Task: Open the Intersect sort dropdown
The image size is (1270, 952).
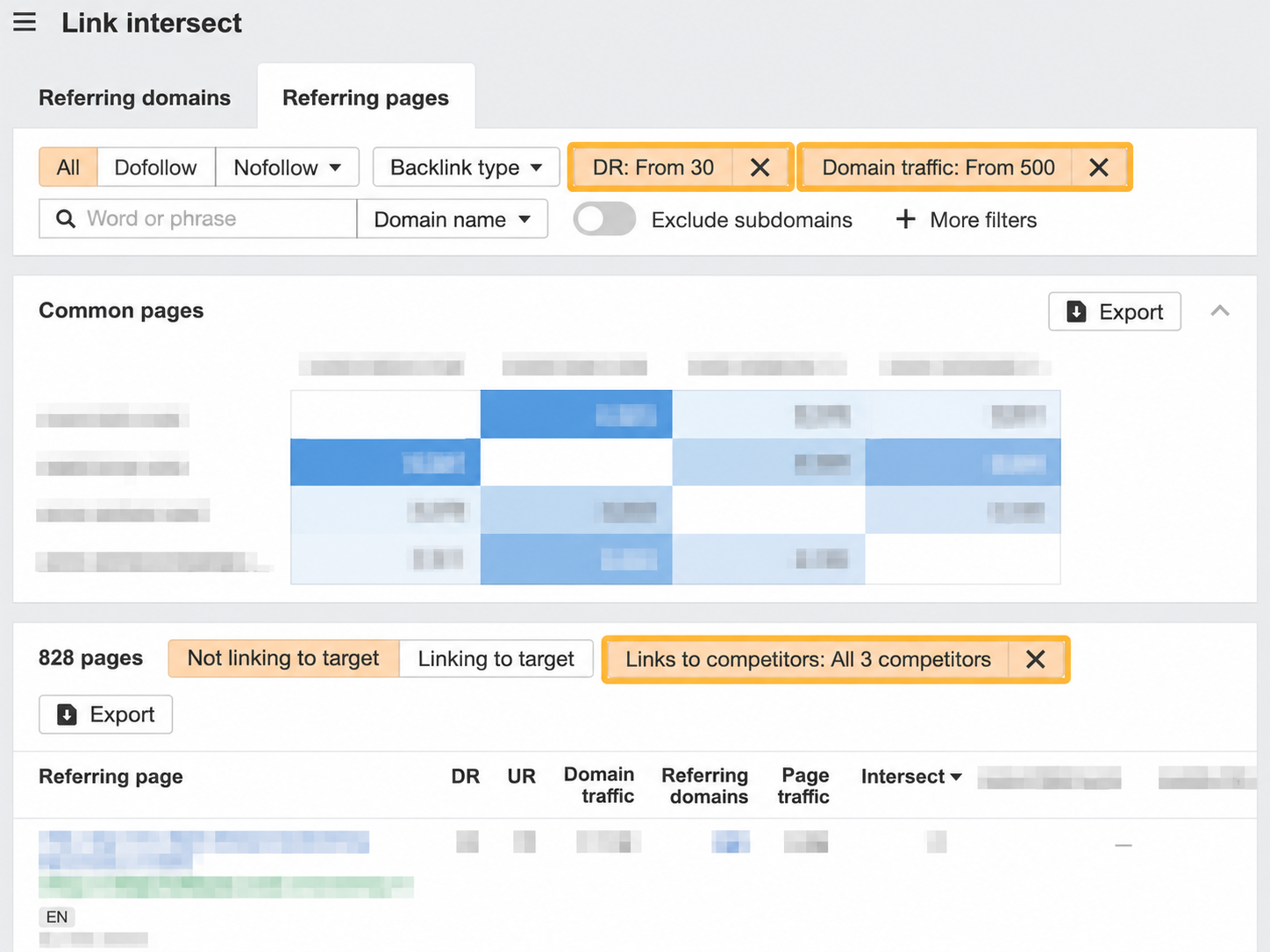Action: coord(911,777)
